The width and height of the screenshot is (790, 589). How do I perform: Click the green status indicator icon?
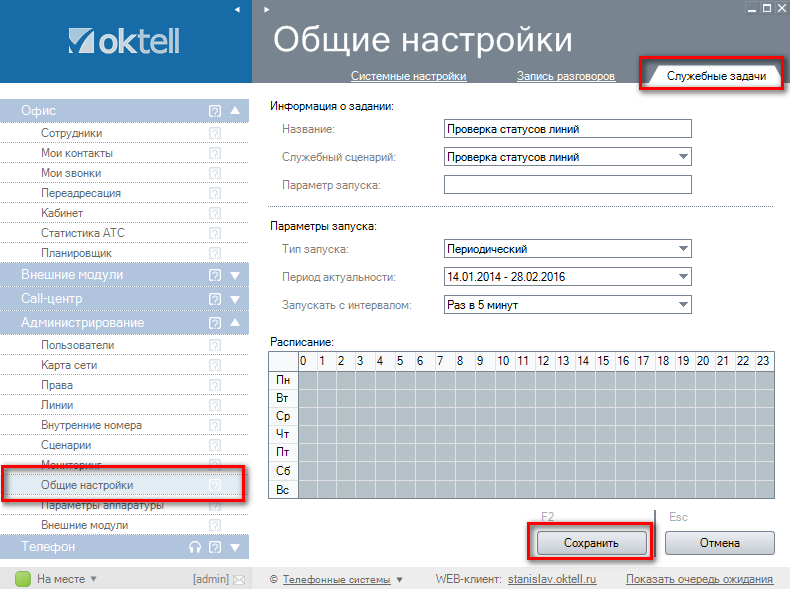pos(22,579)
